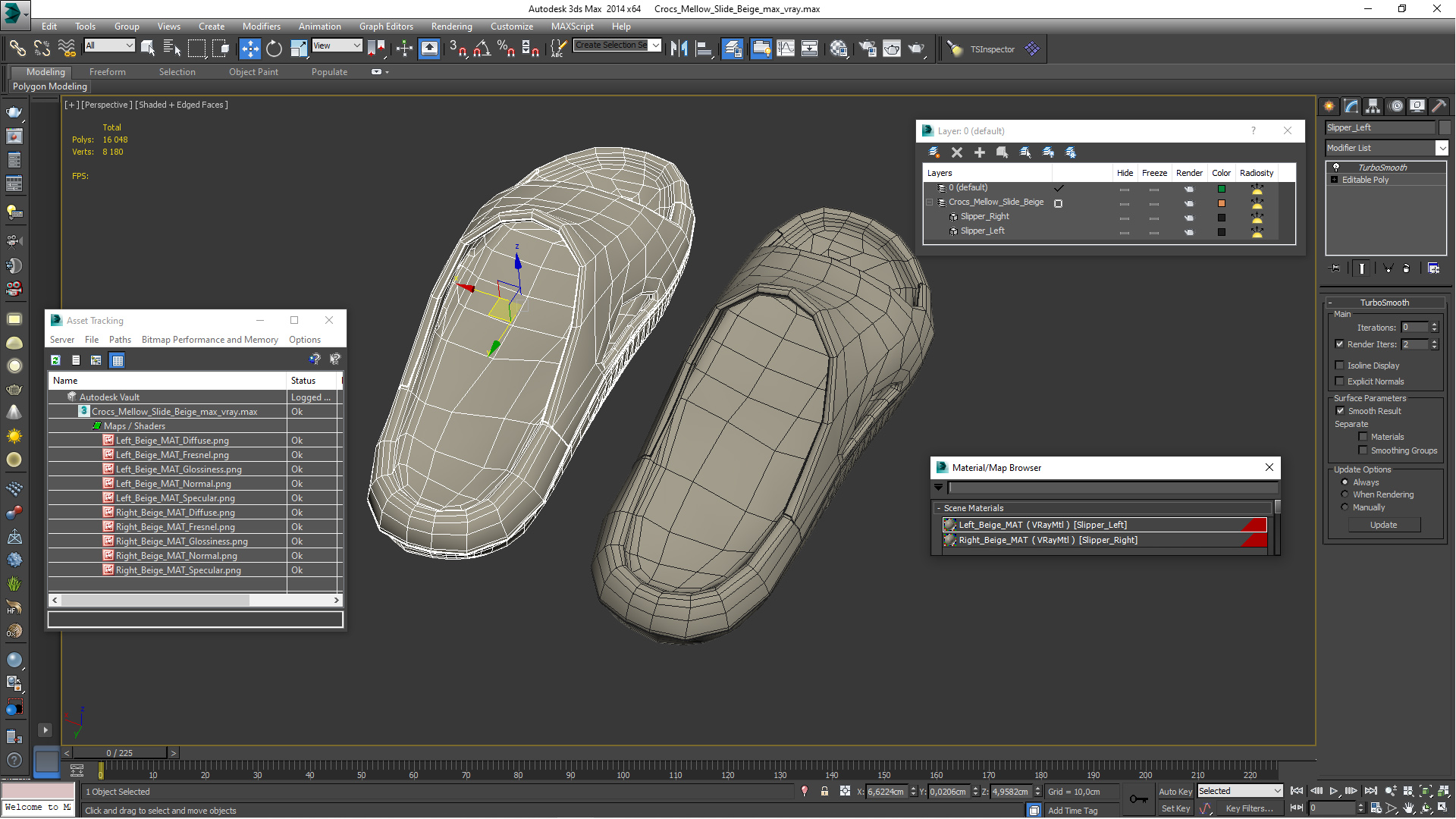Enable Separate by Smoothing Groups checkbox
Viewport: 1456px width, 819px height.
(1363, 450)
